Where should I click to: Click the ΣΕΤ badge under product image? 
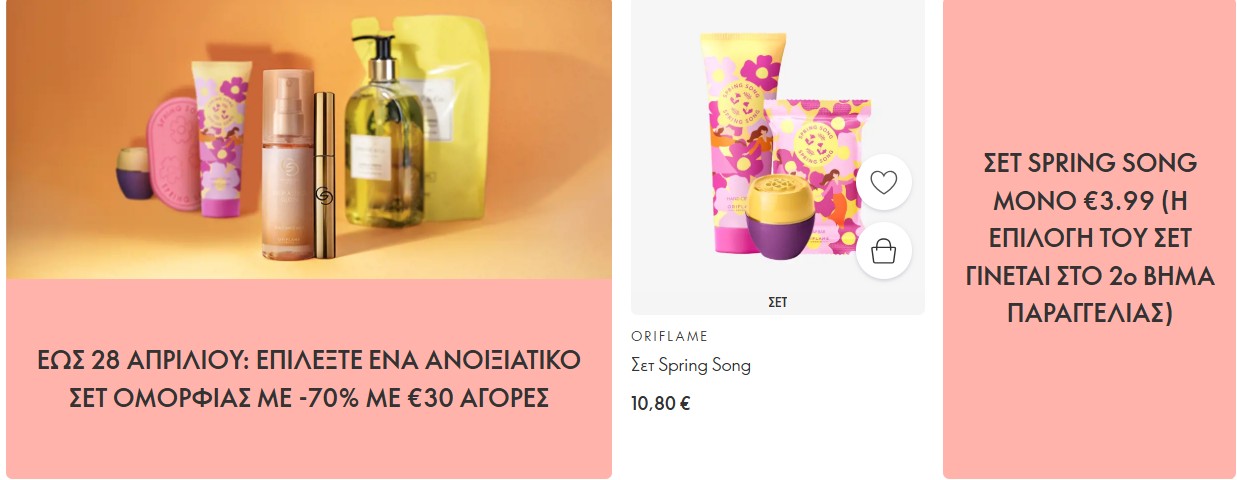click(777, 302)
